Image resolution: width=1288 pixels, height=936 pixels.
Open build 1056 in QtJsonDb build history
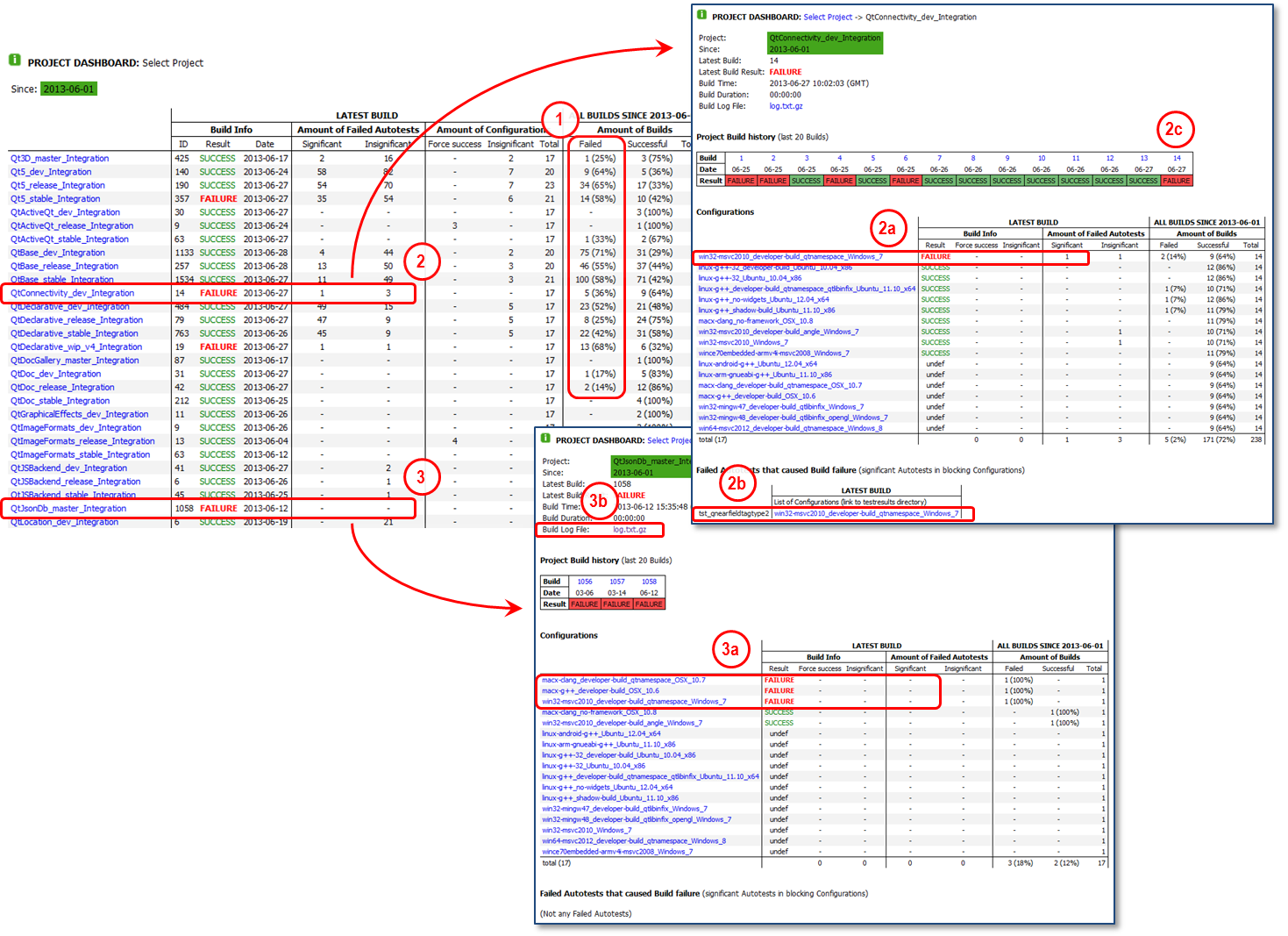click(x=585, y=582)
